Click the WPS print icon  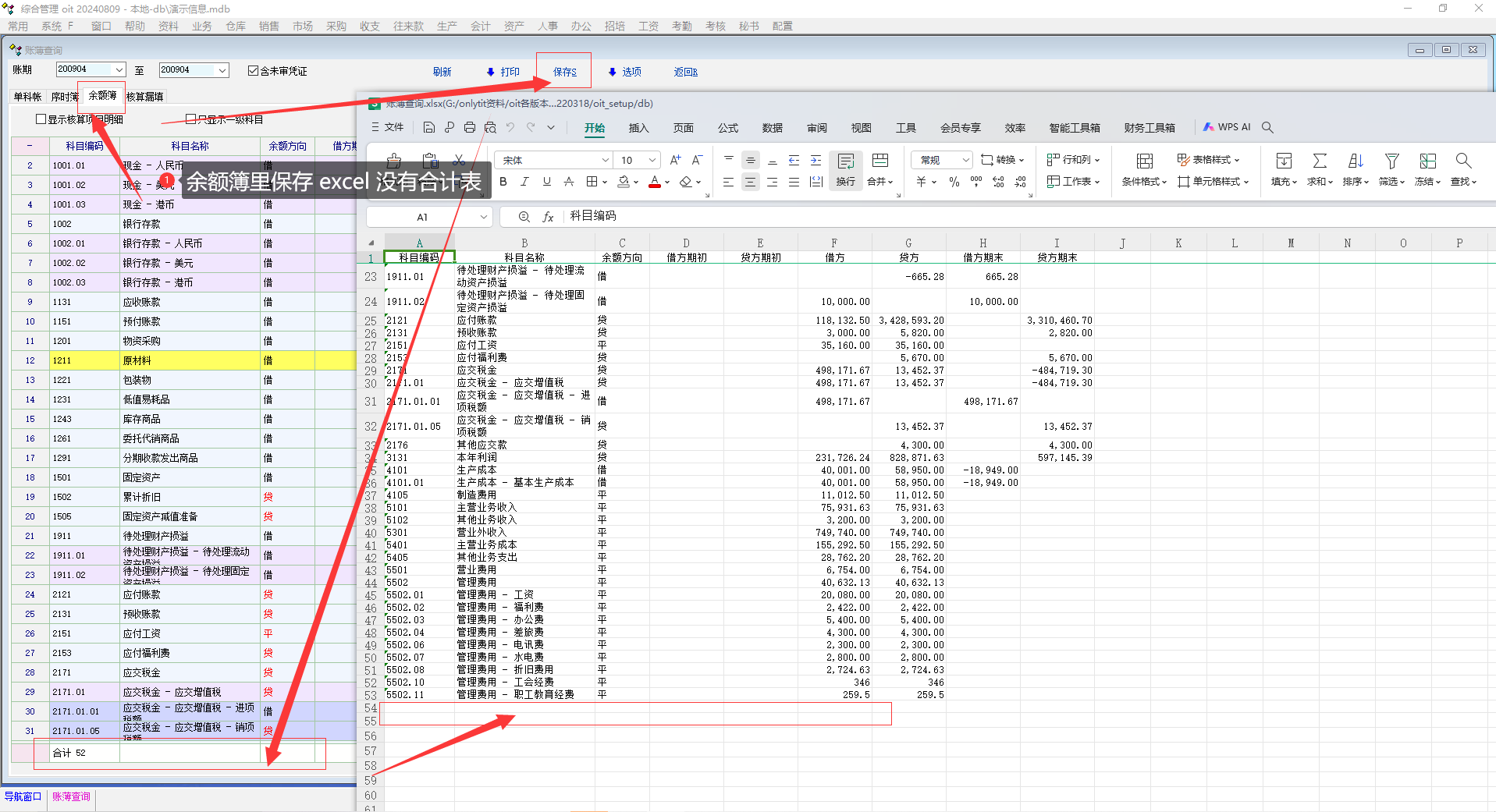point(469,127)
